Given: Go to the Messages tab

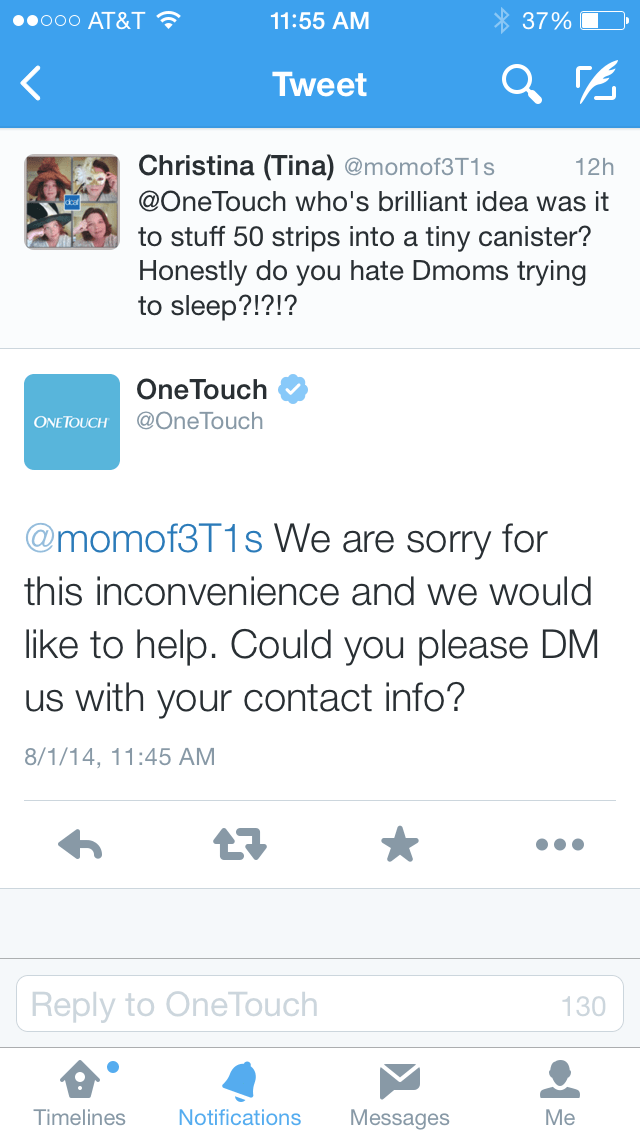Looking at the screenshot, I should pos(400,1093).
